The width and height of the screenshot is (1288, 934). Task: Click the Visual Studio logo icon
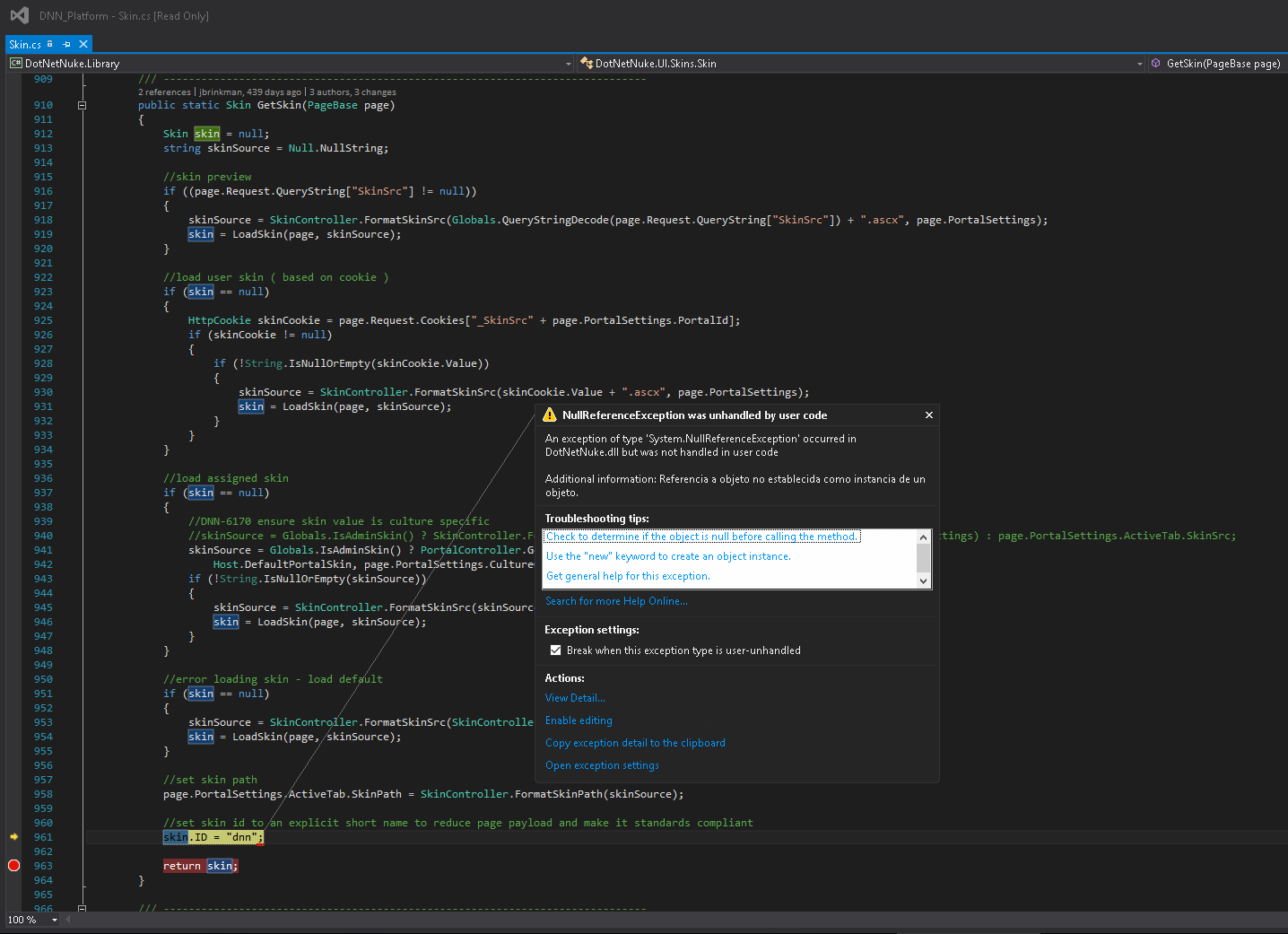tap(19, 15)
